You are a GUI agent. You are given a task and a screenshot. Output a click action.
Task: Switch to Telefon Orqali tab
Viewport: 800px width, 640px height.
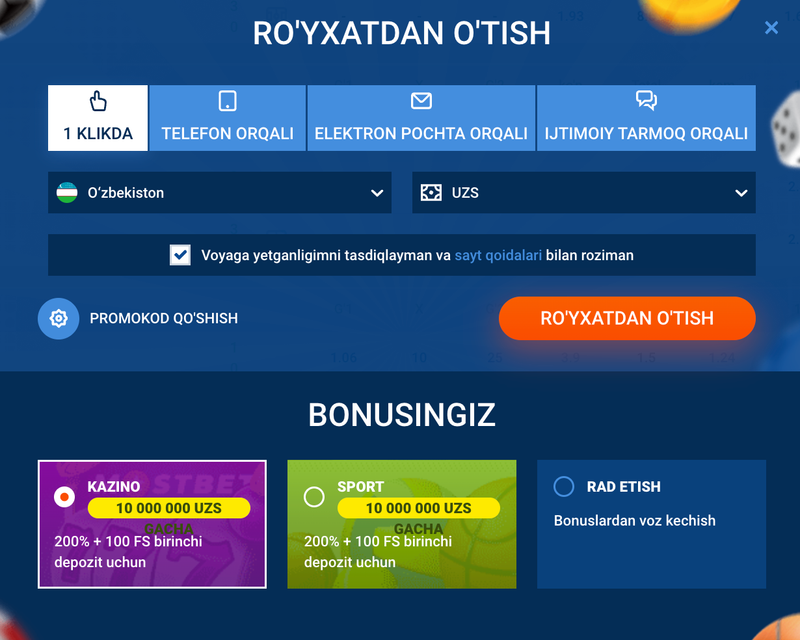click(x=227, y=118)
